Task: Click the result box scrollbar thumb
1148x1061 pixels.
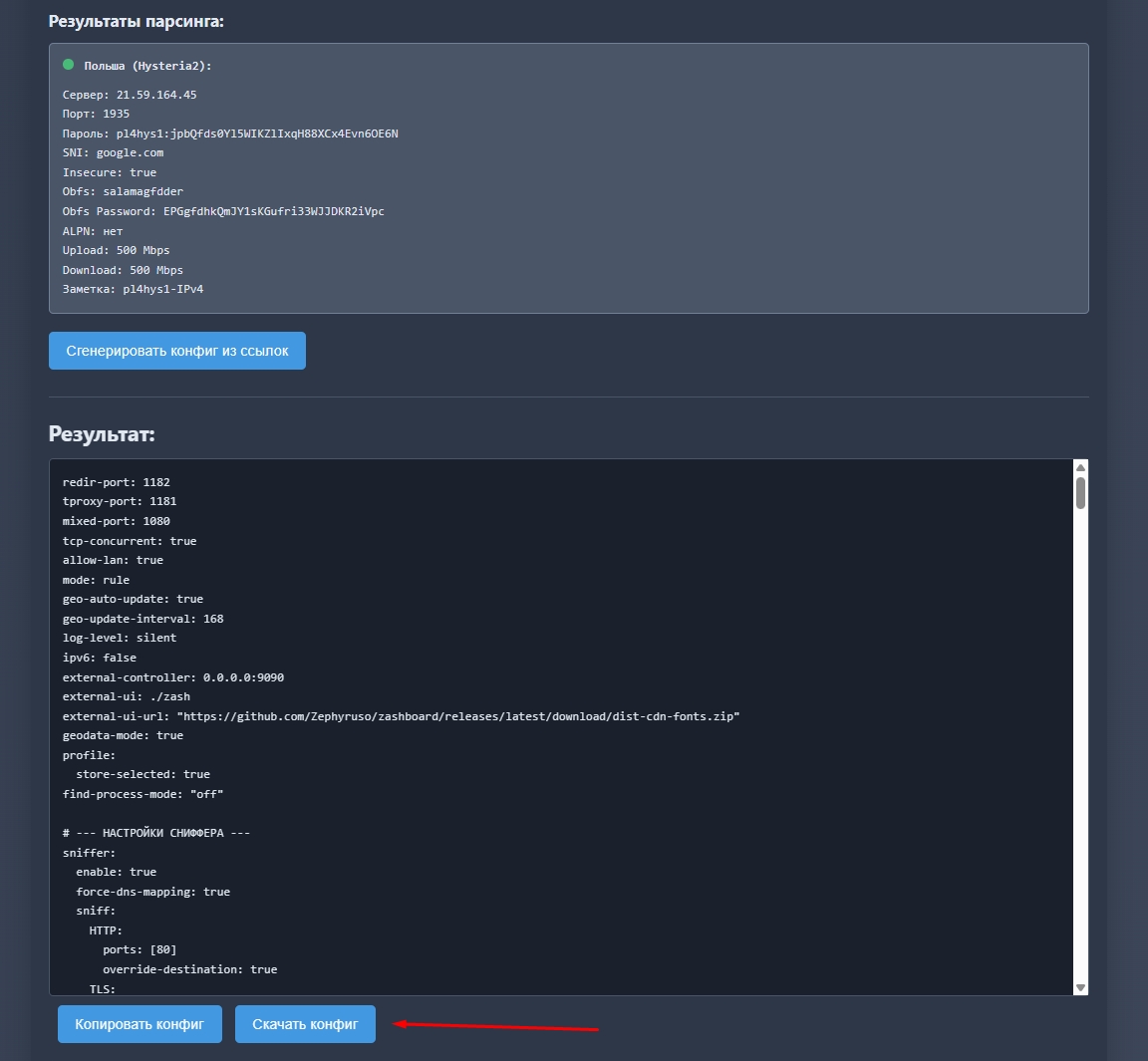Action: pos(1080,493)
